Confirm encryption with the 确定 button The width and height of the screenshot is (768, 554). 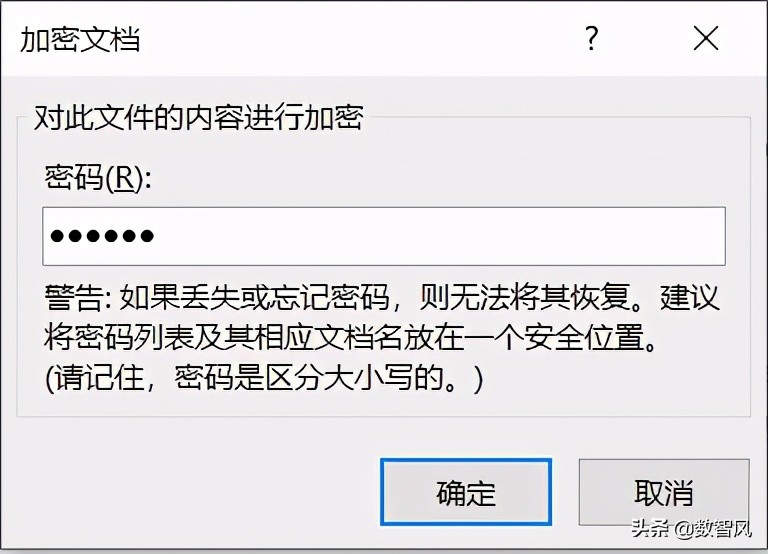(x=466, y=492)
